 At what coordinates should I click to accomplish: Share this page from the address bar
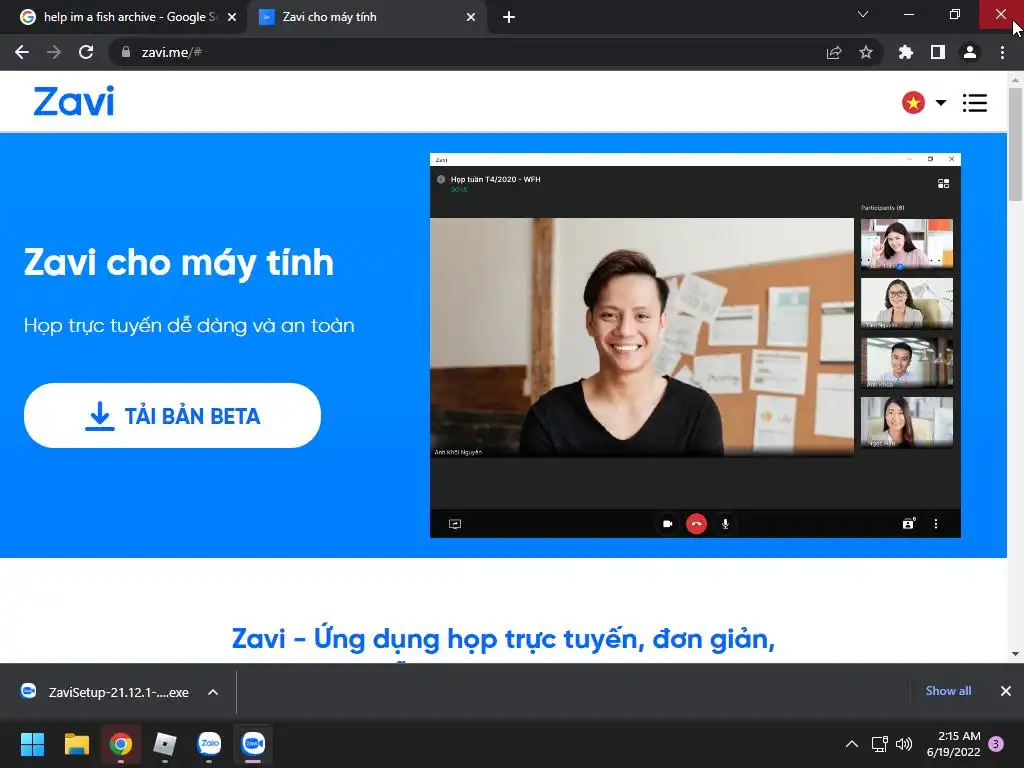(834, 52)
